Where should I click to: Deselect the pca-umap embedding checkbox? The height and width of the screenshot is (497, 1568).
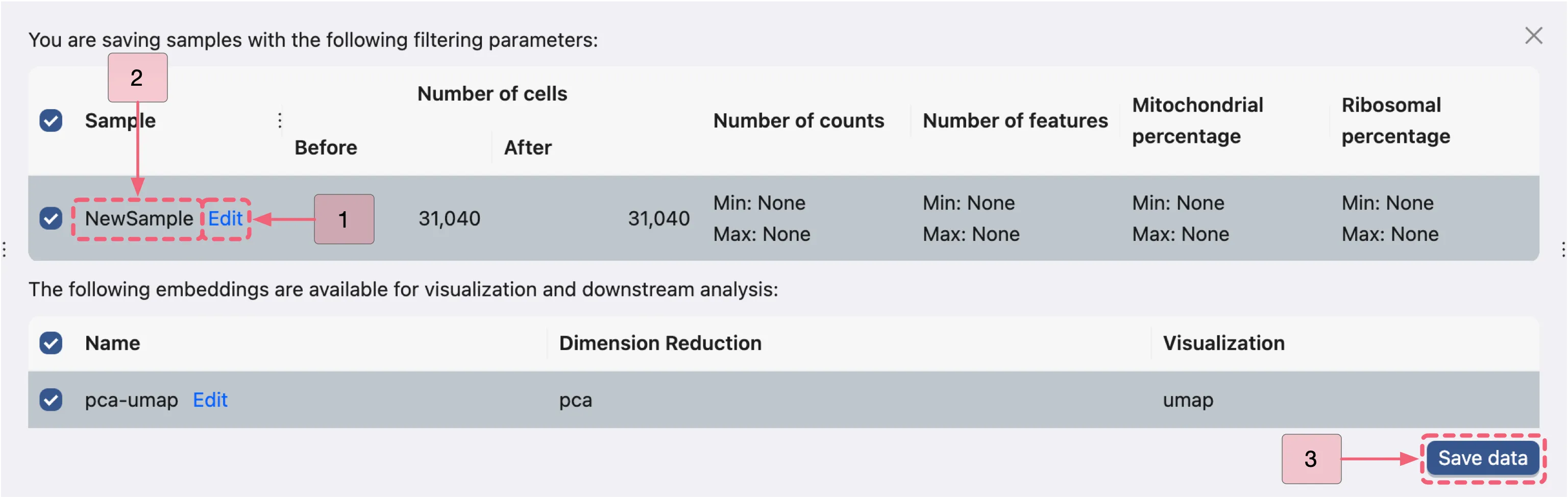[x=51, y=400]
